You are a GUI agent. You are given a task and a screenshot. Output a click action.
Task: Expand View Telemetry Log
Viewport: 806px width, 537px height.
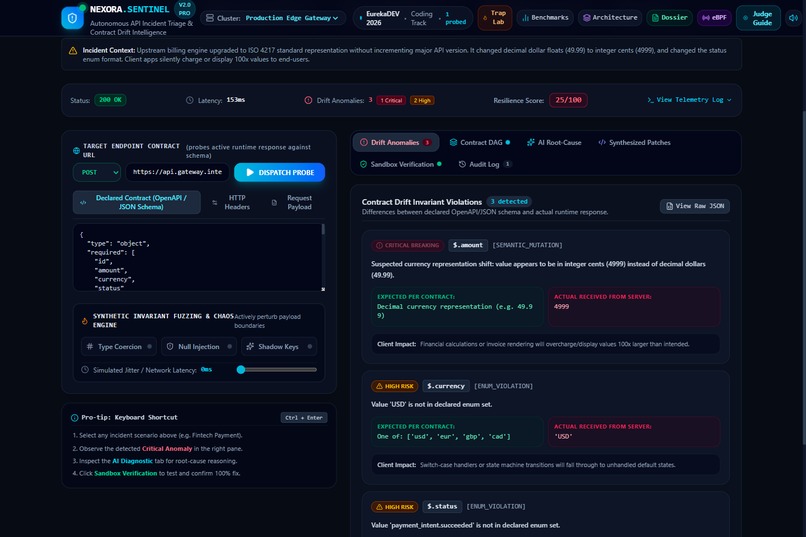coord(689,100)
